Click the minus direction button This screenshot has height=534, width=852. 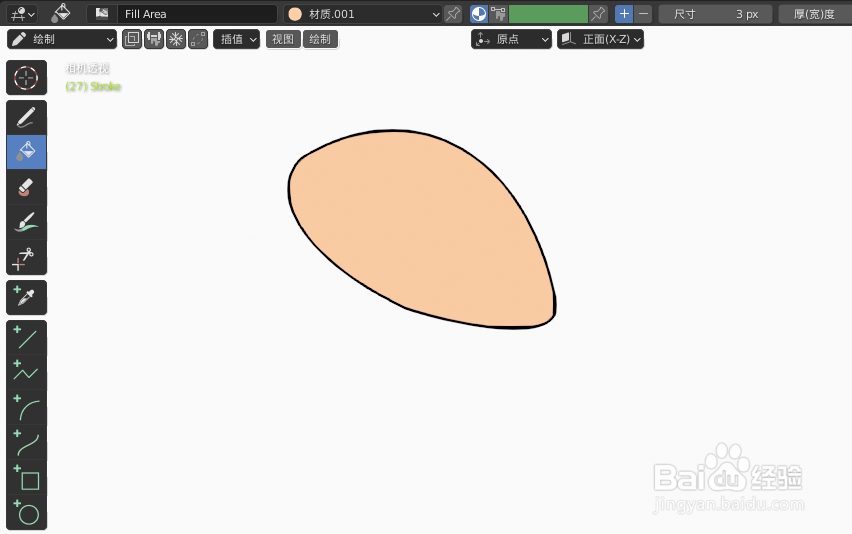click(x=643, y=14)
